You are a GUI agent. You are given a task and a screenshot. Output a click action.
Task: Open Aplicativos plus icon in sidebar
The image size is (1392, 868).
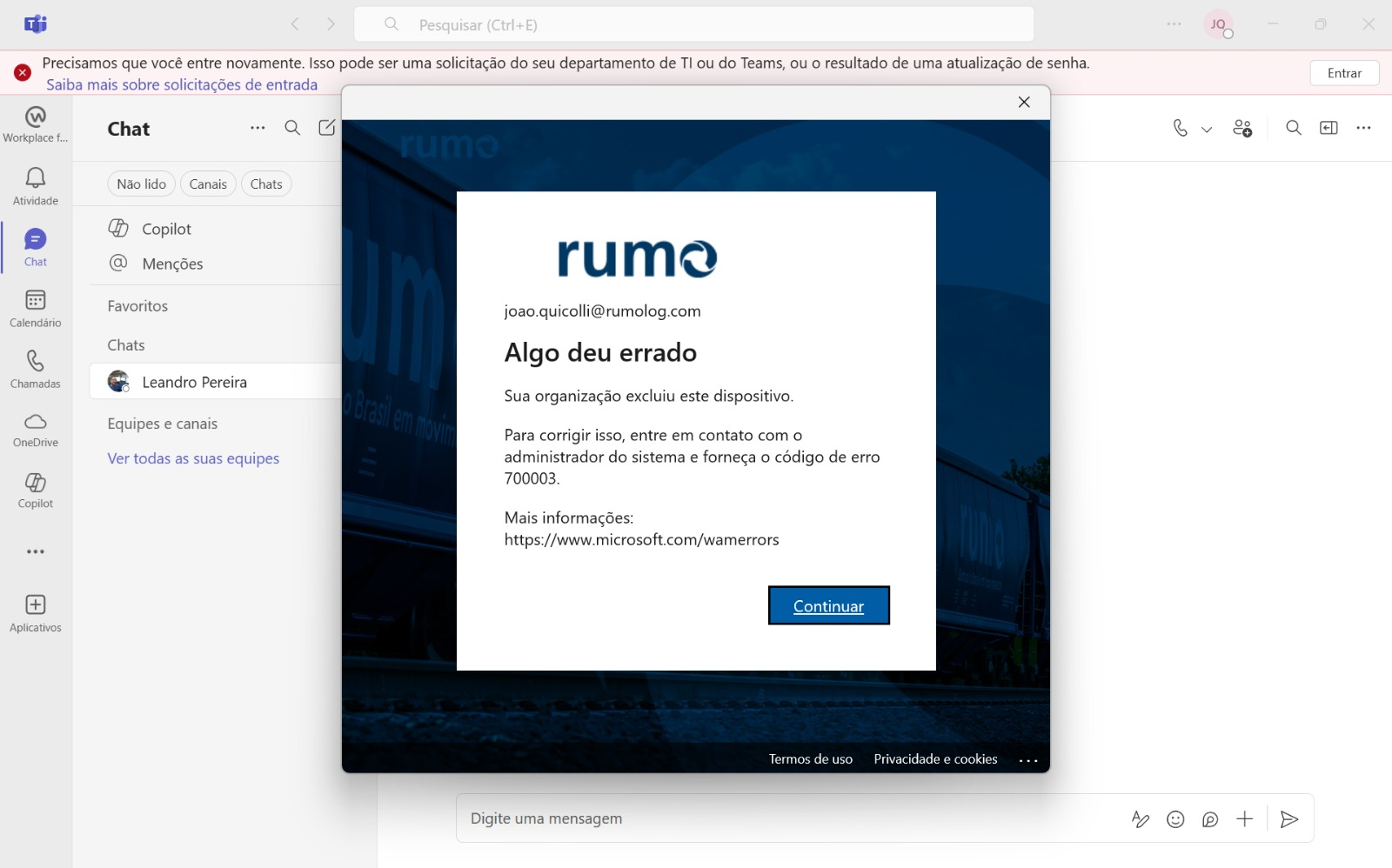(36, 612)
